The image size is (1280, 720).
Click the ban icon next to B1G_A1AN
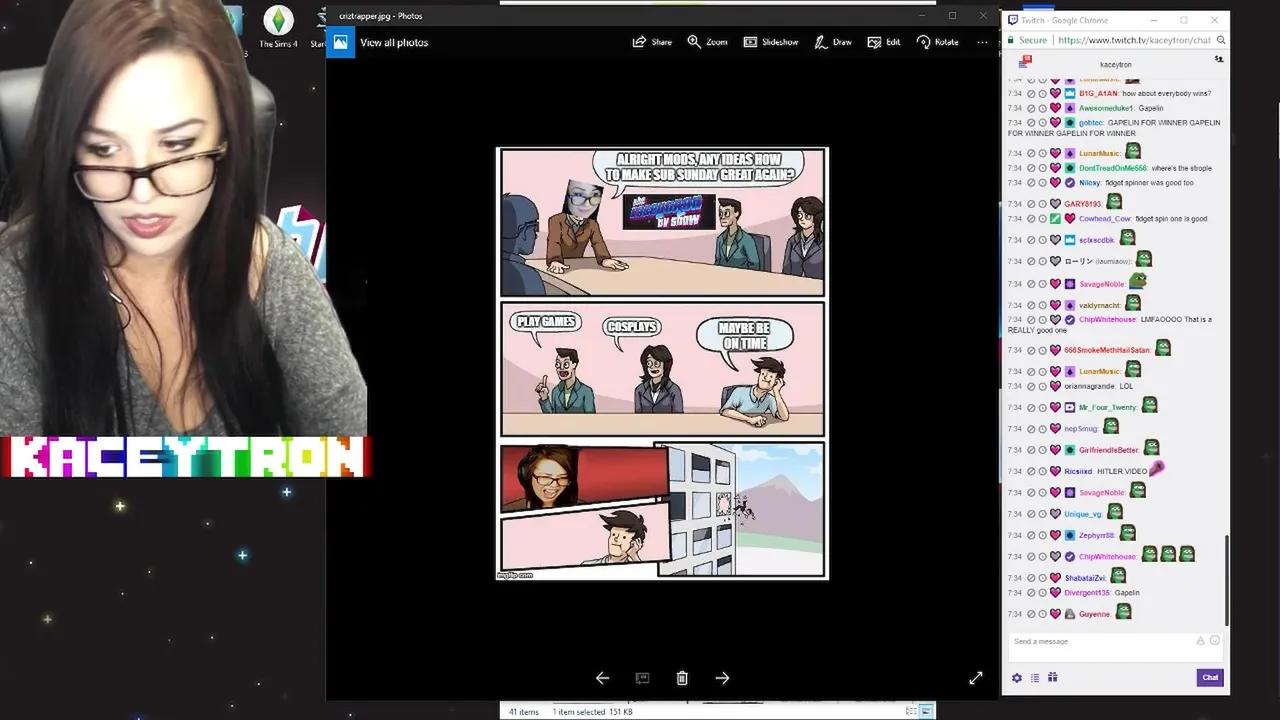pos(1031,93)
